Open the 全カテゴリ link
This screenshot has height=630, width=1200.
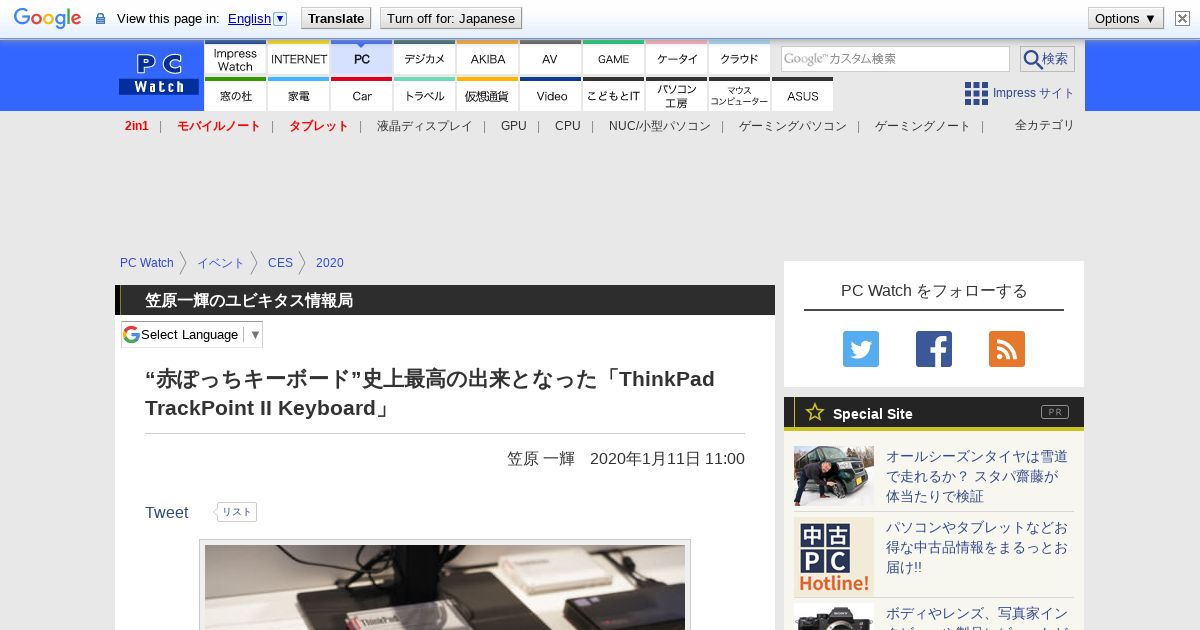pos(1044,125)
